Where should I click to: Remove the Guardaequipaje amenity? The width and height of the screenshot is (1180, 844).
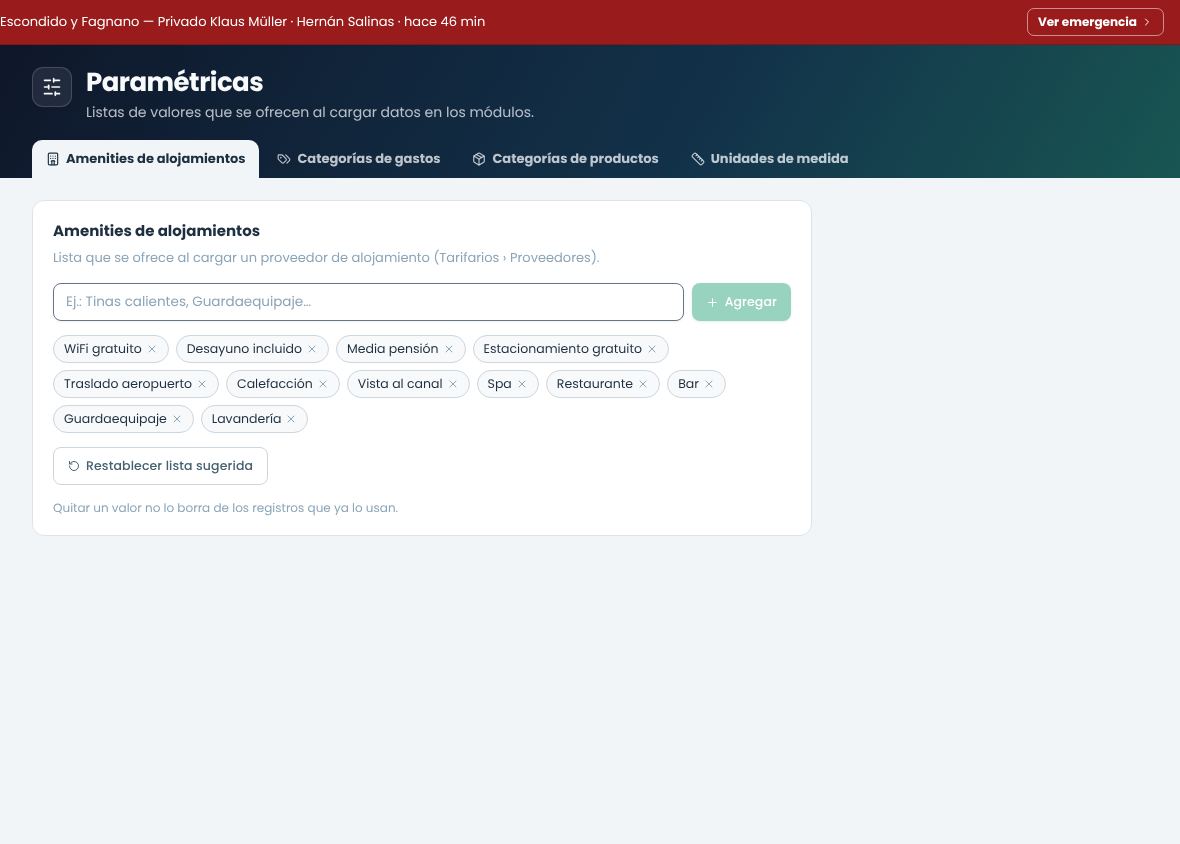tap(177, 419)
